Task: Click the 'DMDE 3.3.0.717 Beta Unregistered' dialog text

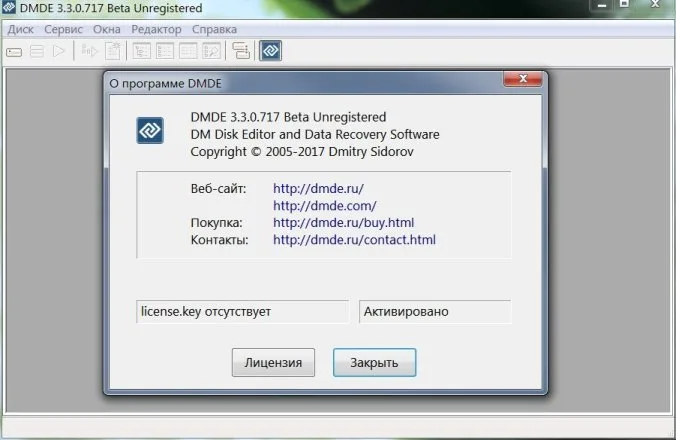Action: (288, 117)
